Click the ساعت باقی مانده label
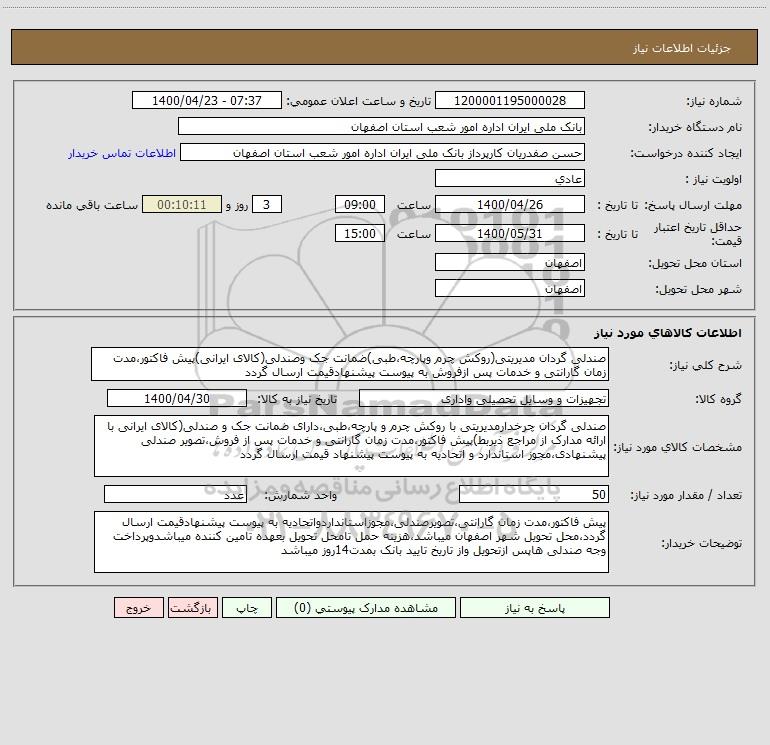The height and width of the screenshot is (745, 770). tap(92, 205)
